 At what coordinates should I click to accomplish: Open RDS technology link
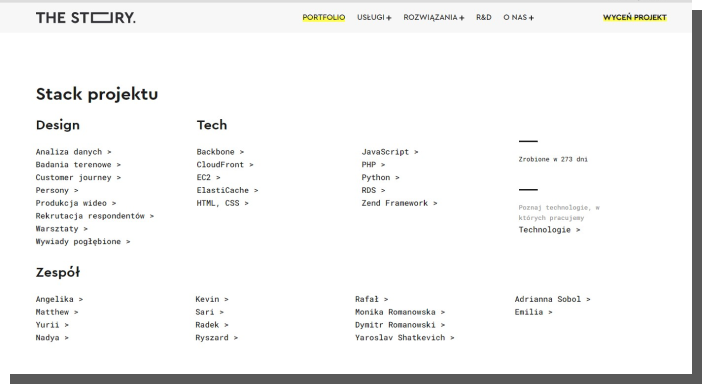(373, 190)
